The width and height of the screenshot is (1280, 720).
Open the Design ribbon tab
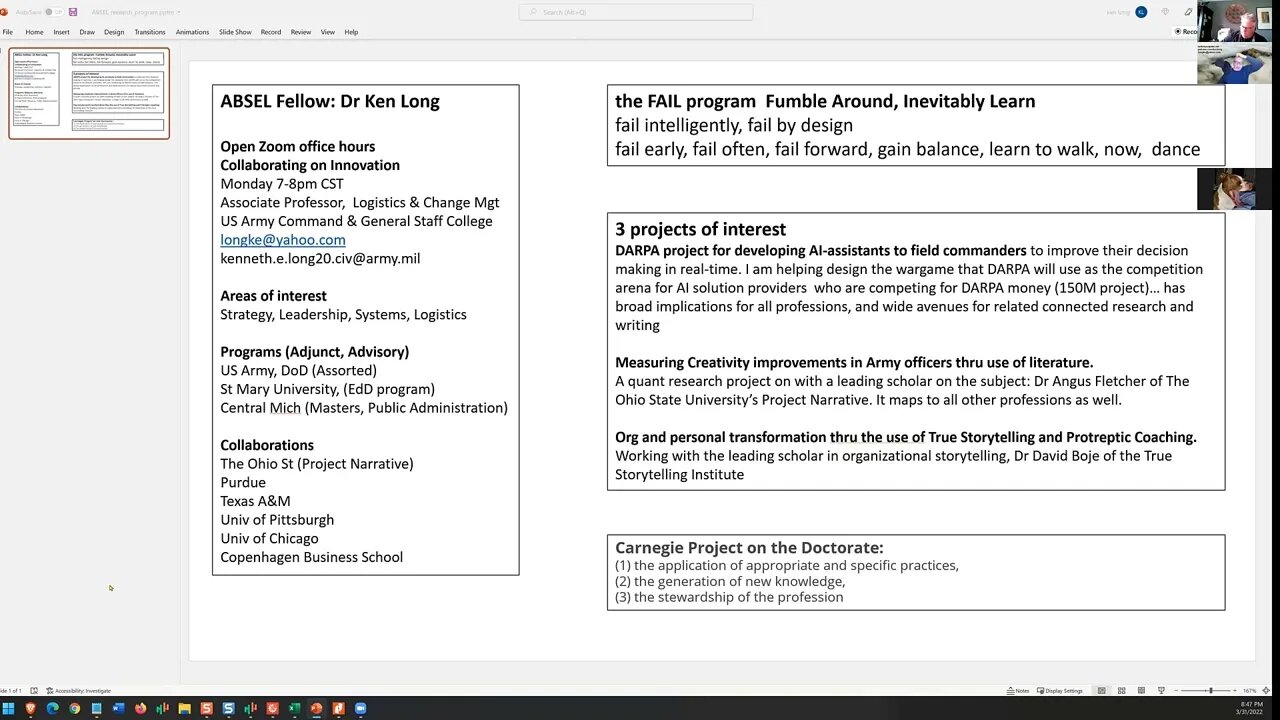point(114,32)
